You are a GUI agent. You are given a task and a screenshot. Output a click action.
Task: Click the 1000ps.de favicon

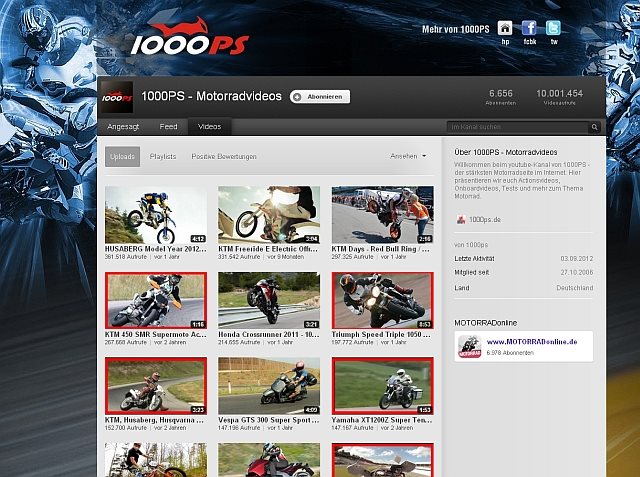pyautogui.click(x=461, y=220)
